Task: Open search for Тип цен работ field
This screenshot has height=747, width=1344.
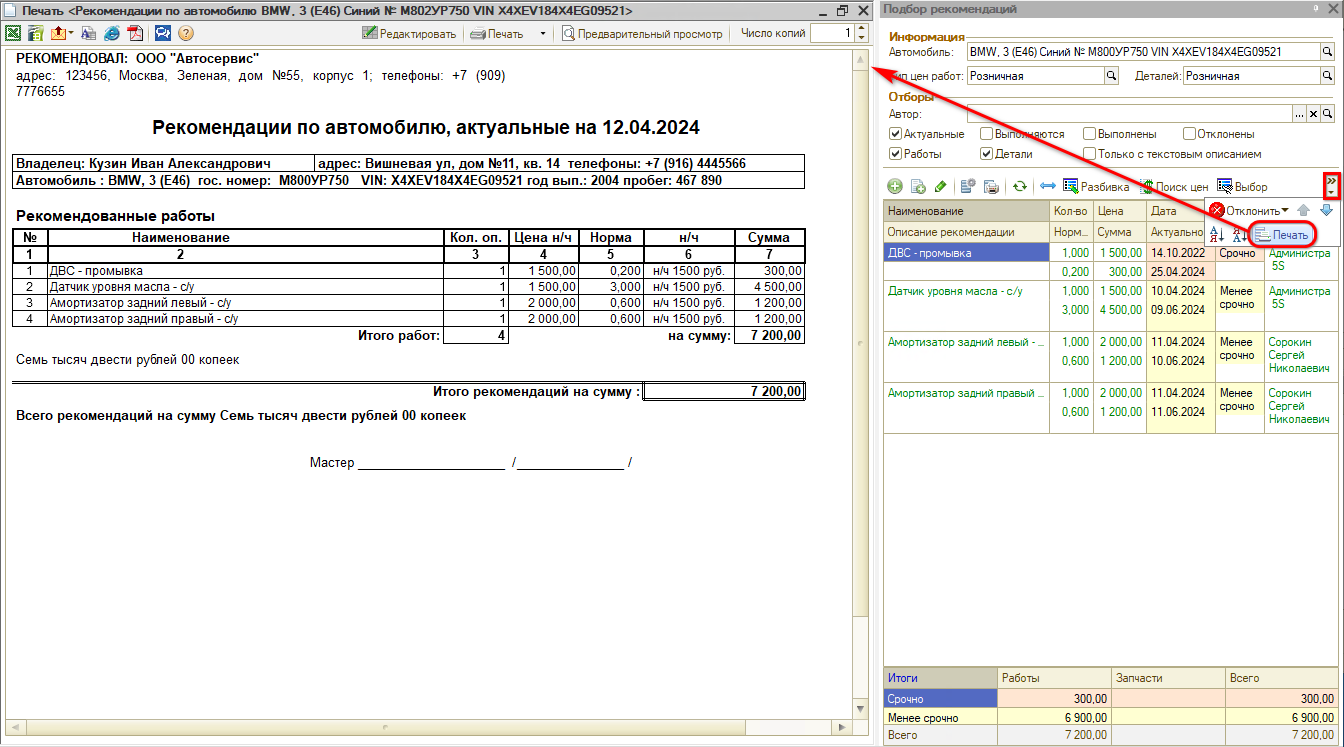Action: pyautogui.click(x=1111, y=75)
